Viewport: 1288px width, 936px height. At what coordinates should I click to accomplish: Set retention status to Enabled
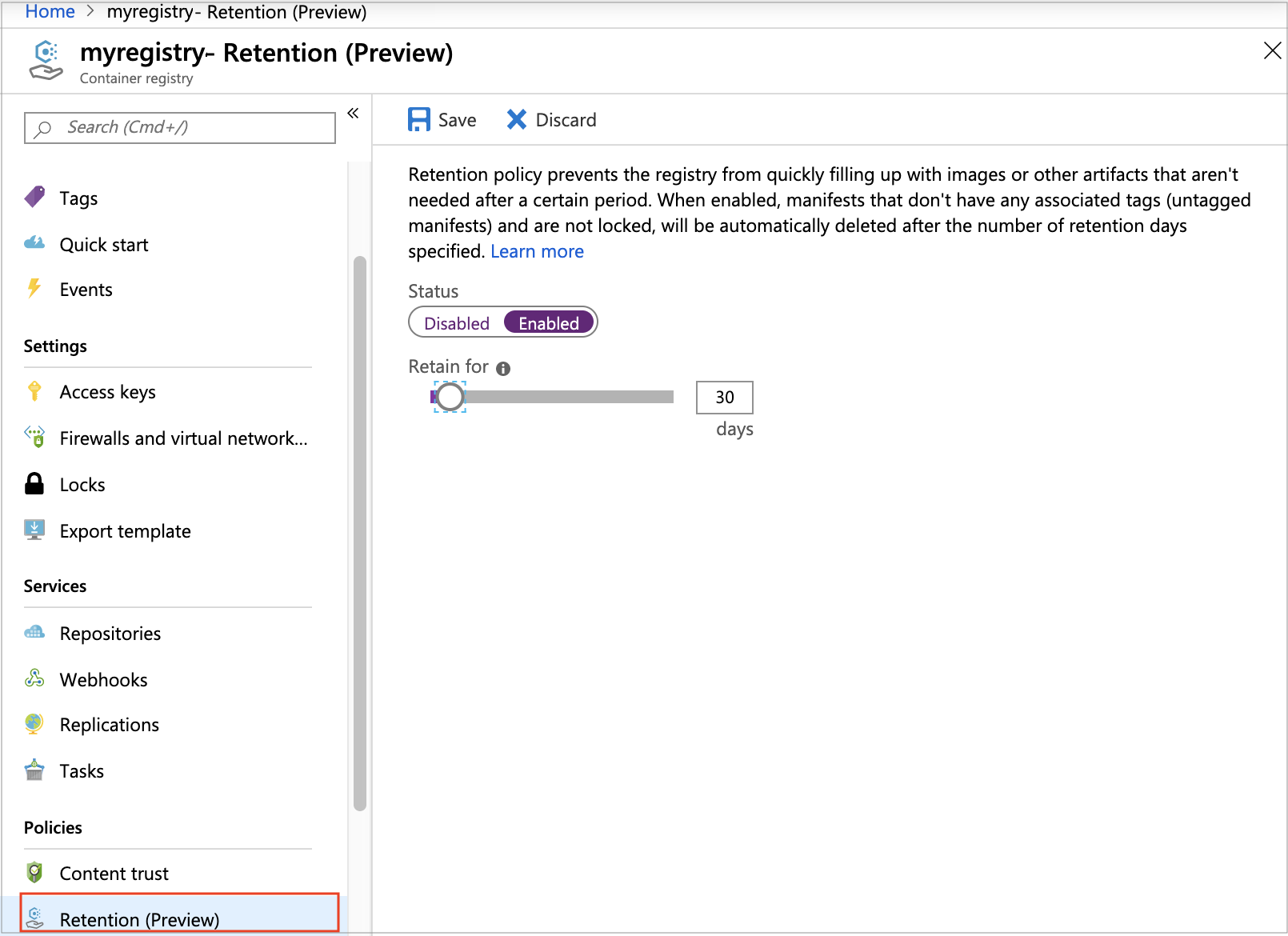[x=549, y=323]
